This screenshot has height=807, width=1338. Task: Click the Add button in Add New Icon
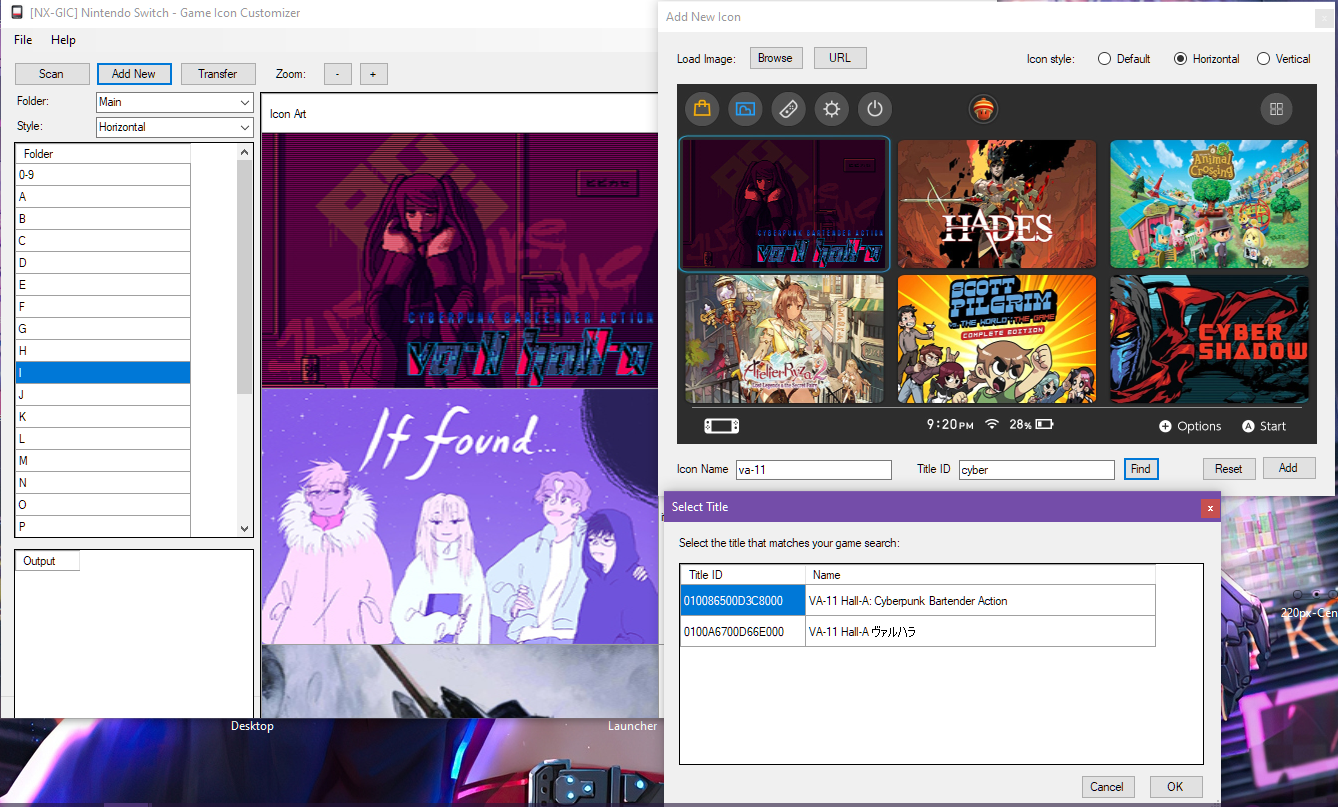[x=1288, y=468]
